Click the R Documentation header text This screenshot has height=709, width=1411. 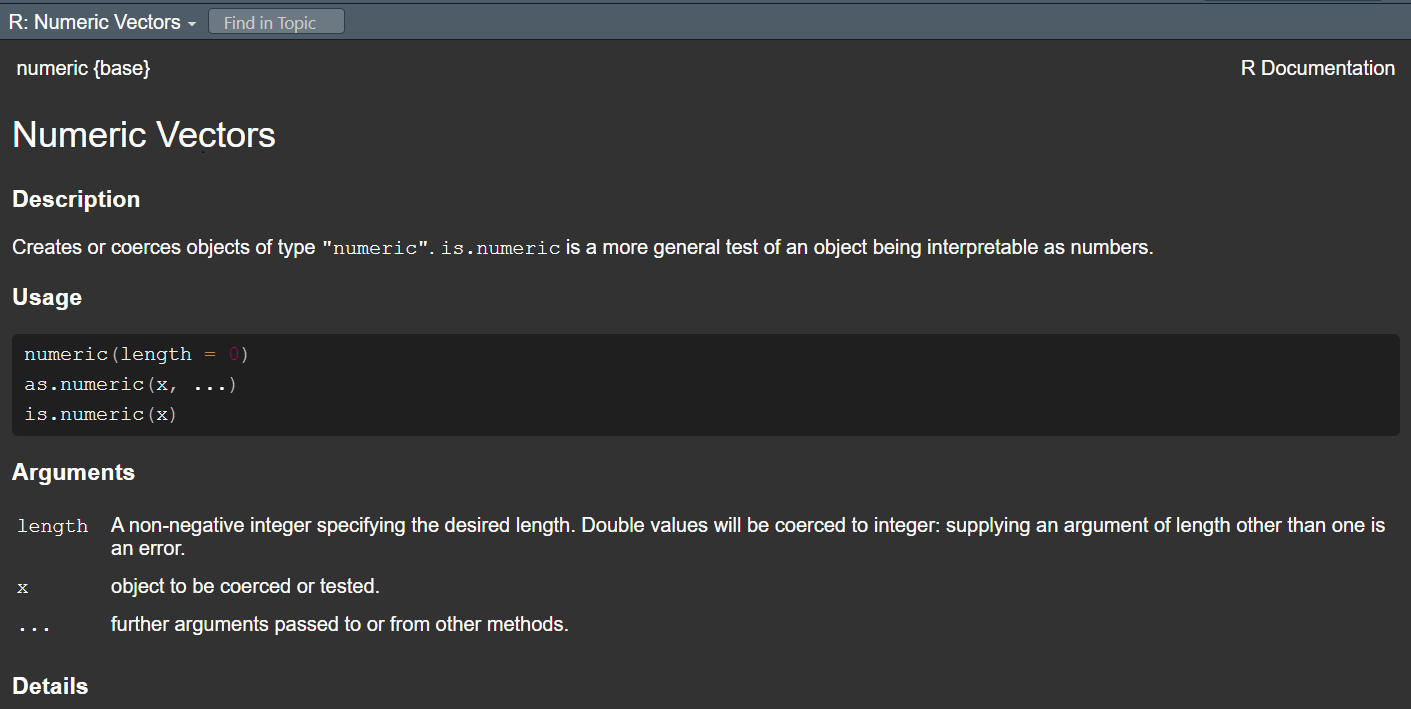(1317, 68)
